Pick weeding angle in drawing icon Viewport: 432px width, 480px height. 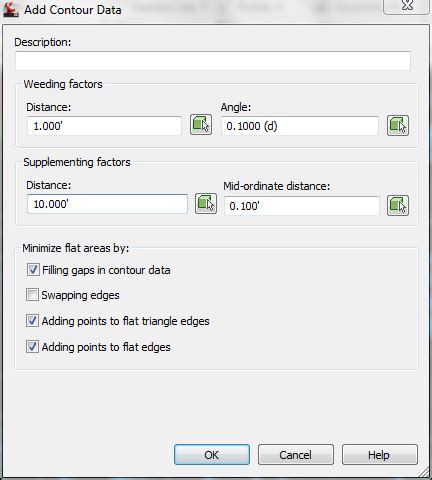click(x=398, y=126)
